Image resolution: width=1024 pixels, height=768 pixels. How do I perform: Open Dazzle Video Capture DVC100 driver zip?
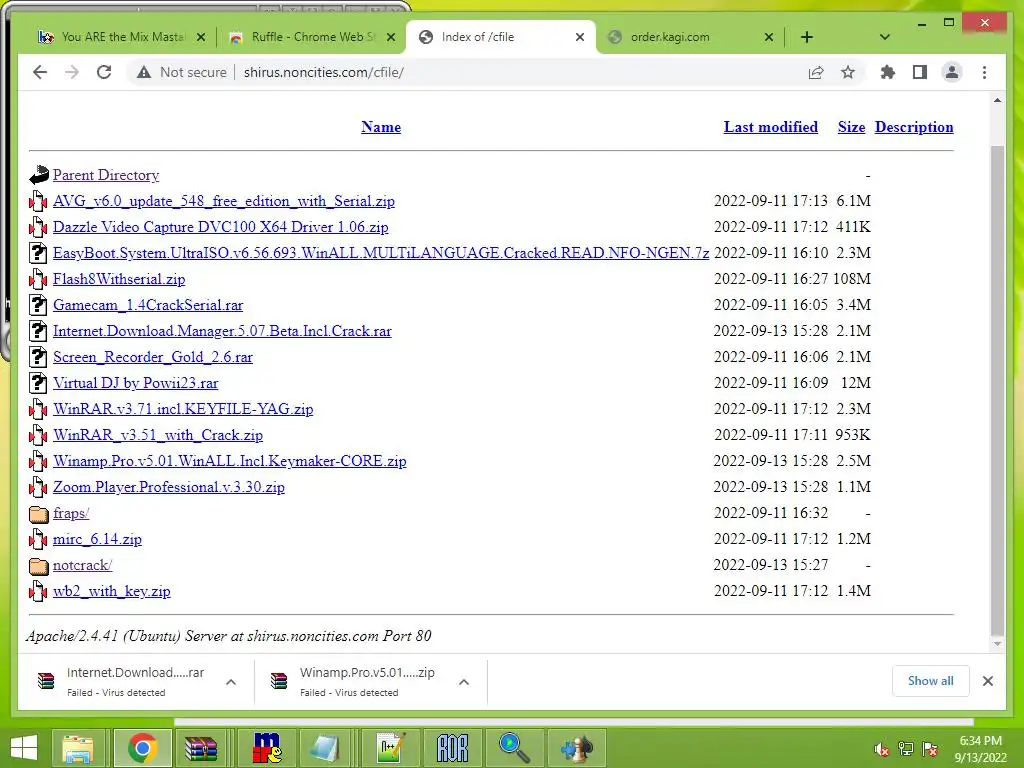point(220,227)
